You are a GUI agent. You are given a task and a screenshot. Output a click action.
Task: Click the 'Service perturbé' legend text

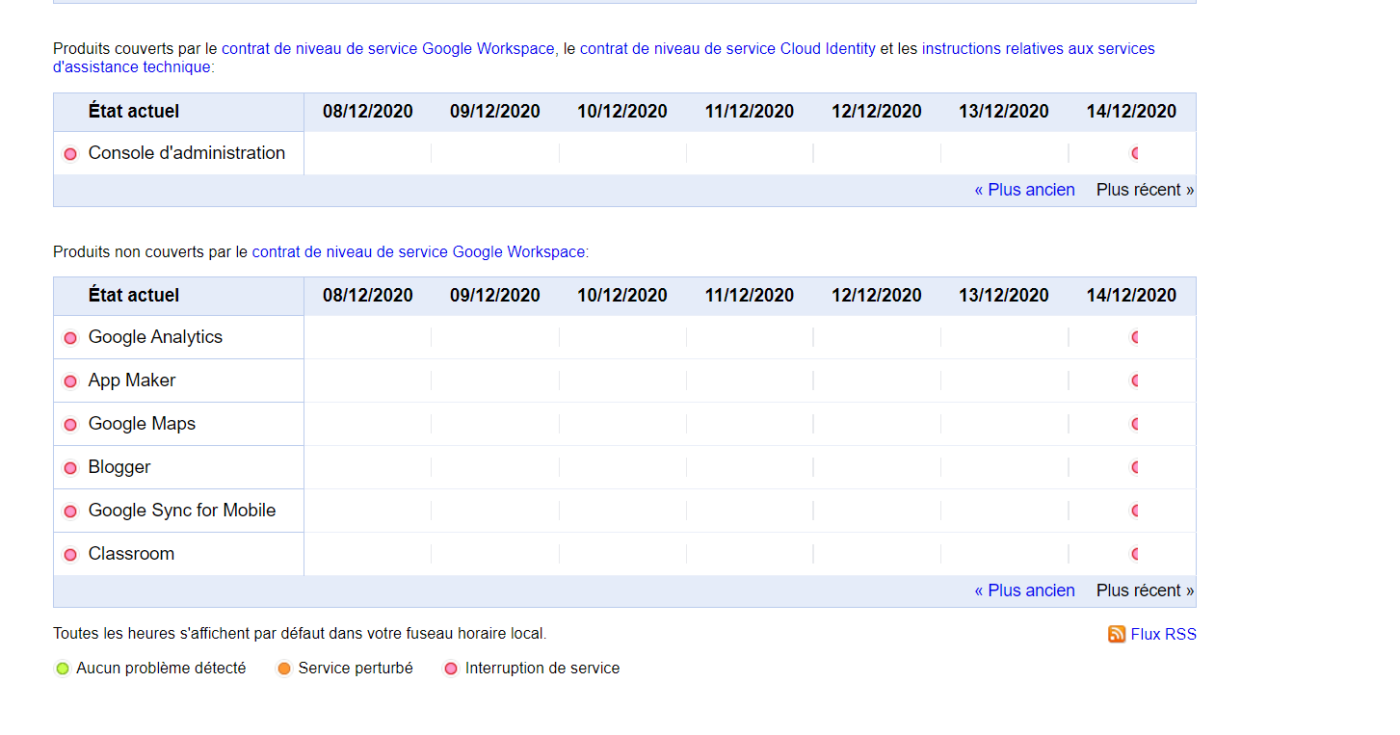click(x=355, y=668)
